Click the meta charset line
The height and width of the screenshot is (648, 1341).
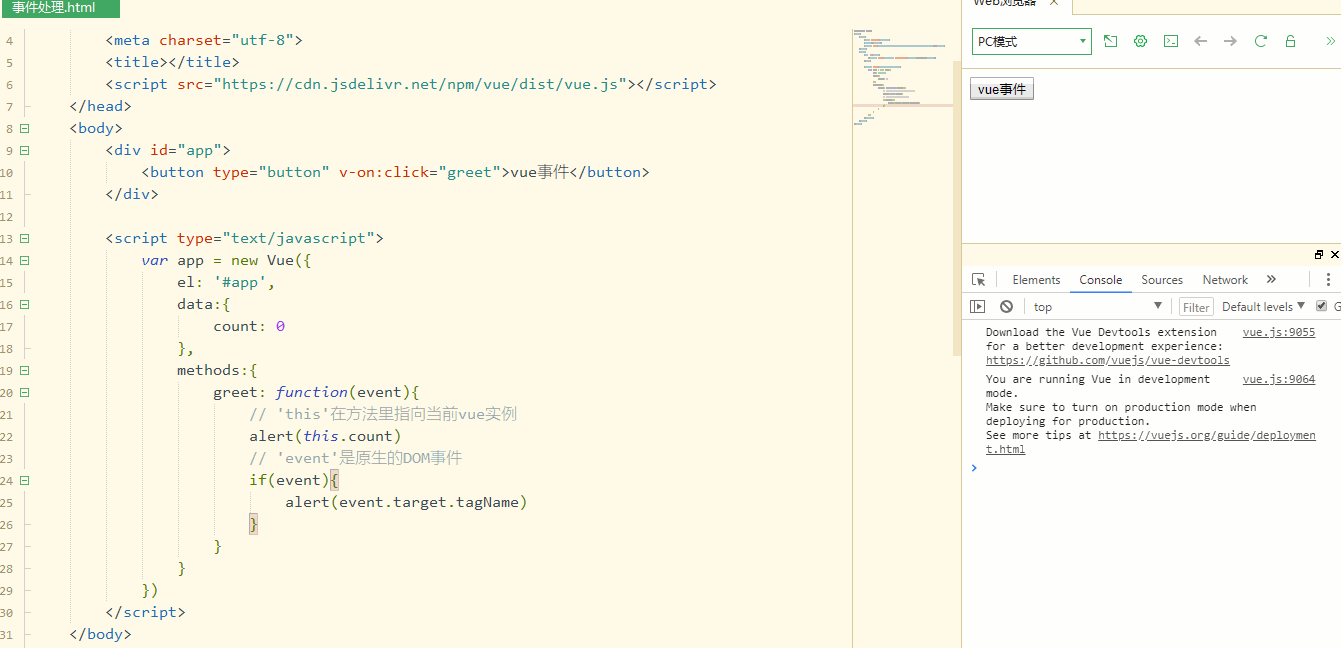tap(203, 40)
